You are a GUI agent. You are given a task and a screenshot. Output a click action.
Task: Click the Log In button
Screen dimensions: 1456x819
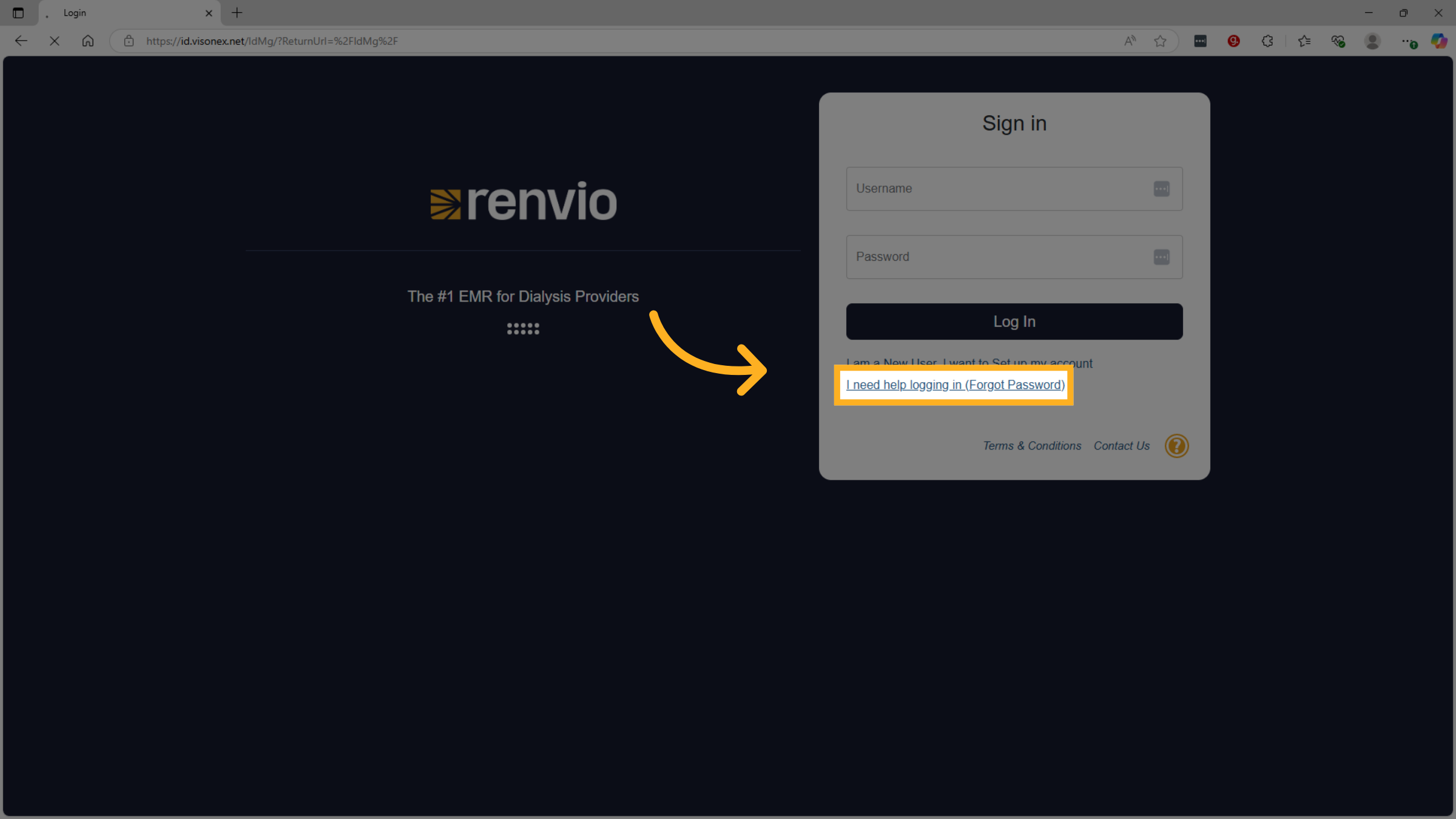click(1014, 322)
